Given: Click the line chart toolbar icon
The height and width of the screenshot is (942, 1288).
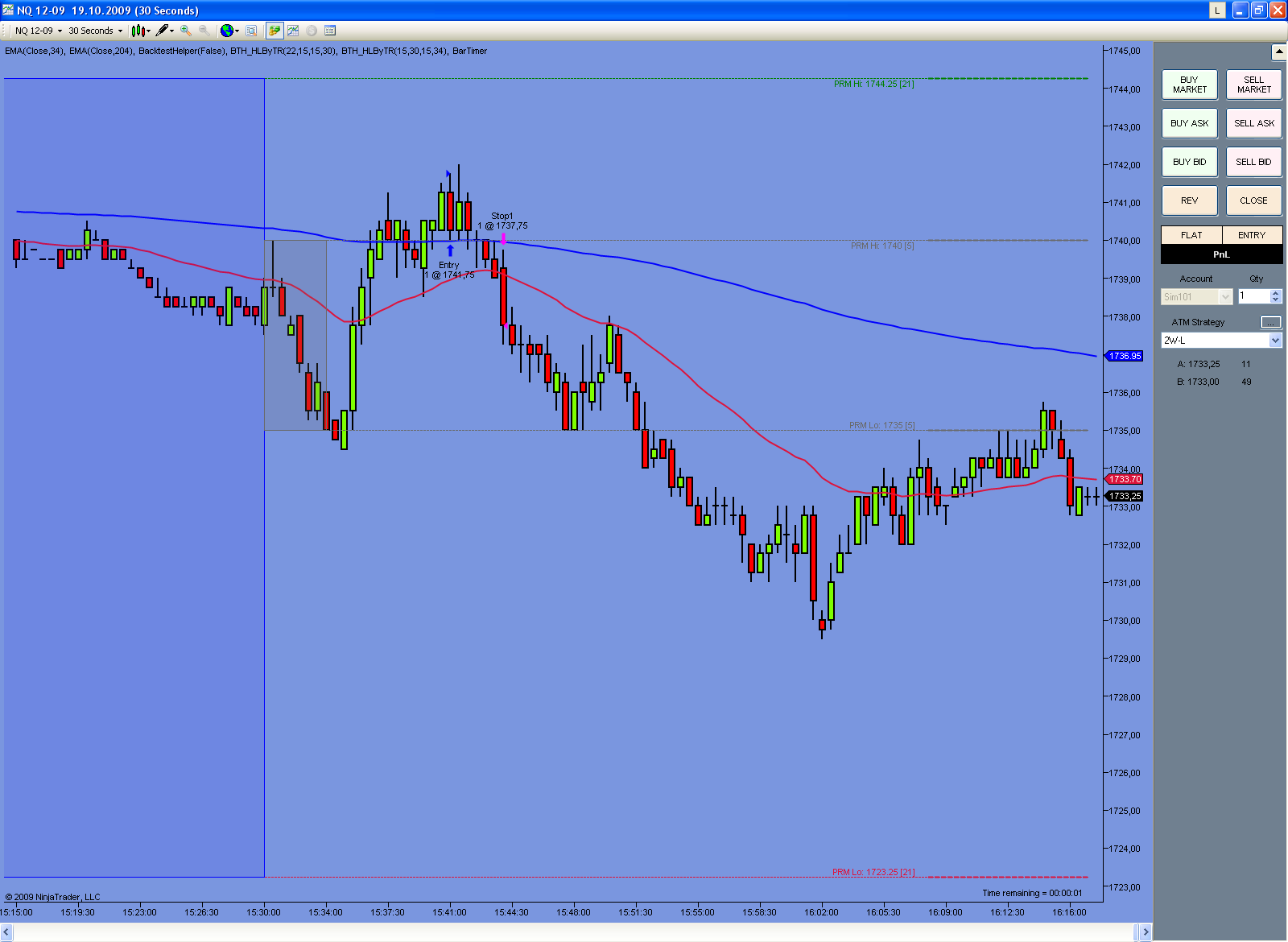Looking at the screenshot, I should [293, 31].
